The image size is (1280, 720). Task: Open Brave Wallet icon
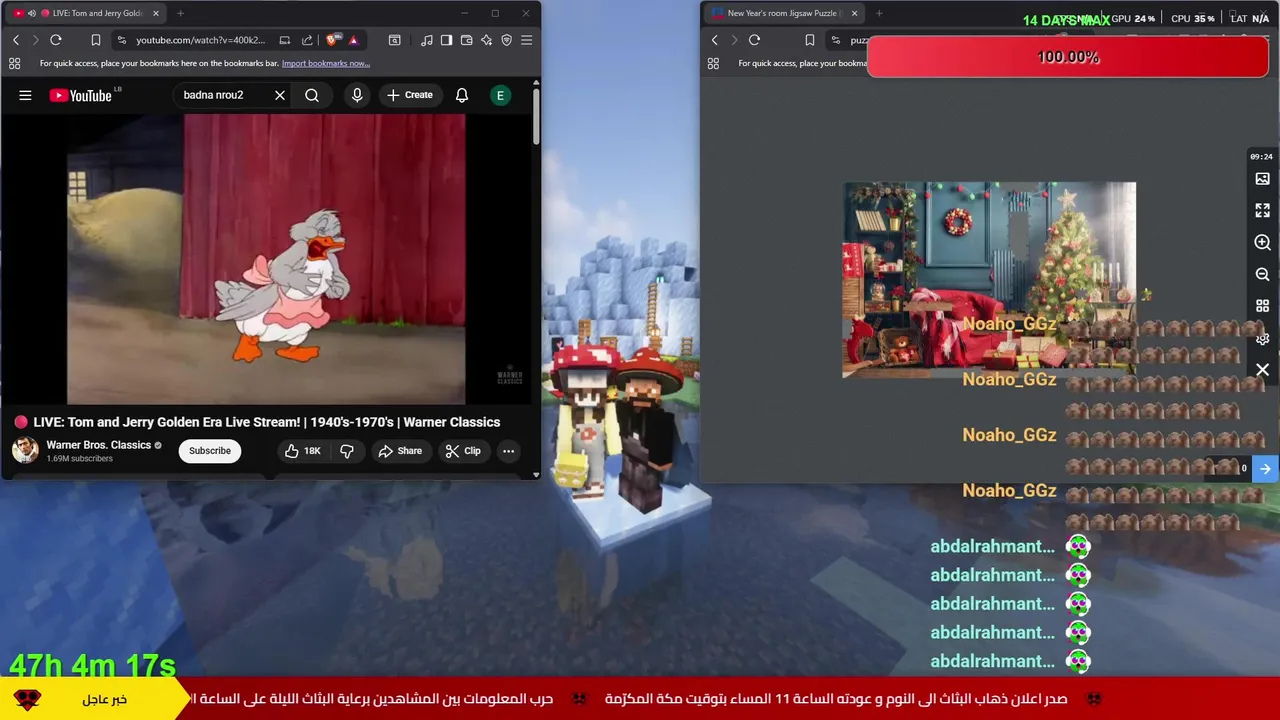point(466,40)
